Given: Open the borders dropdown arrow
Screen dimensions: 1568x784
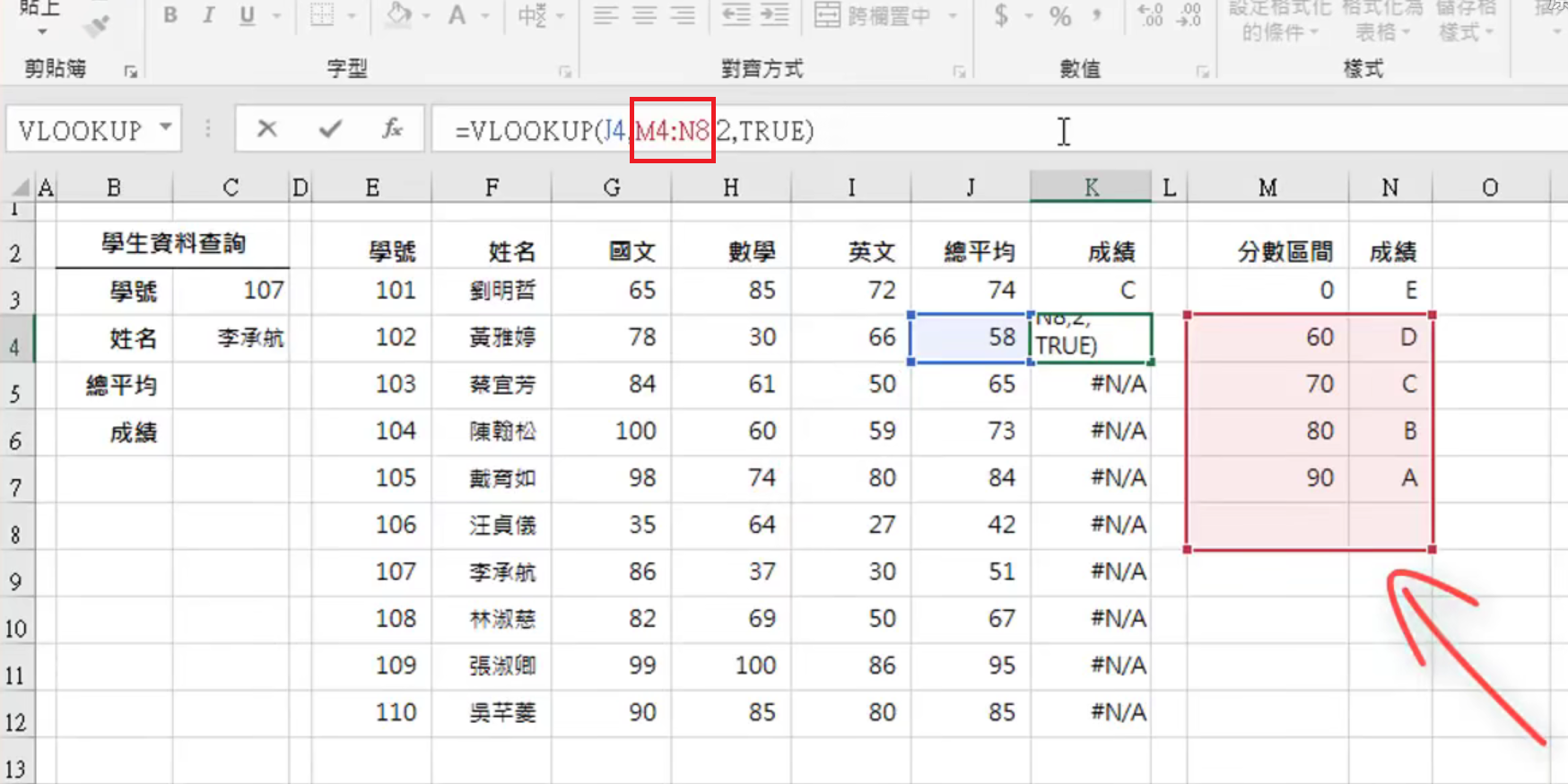Looking at the screenshot, I should pos(351,16).
